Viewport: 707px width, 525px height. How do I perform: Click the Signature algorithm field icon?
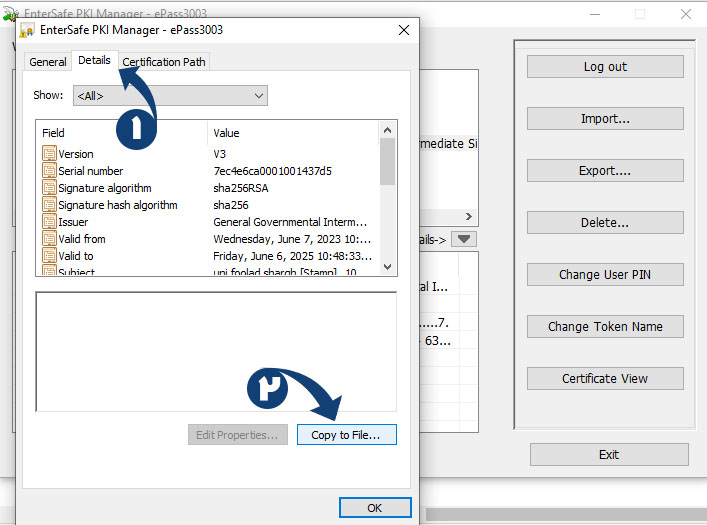49,188
